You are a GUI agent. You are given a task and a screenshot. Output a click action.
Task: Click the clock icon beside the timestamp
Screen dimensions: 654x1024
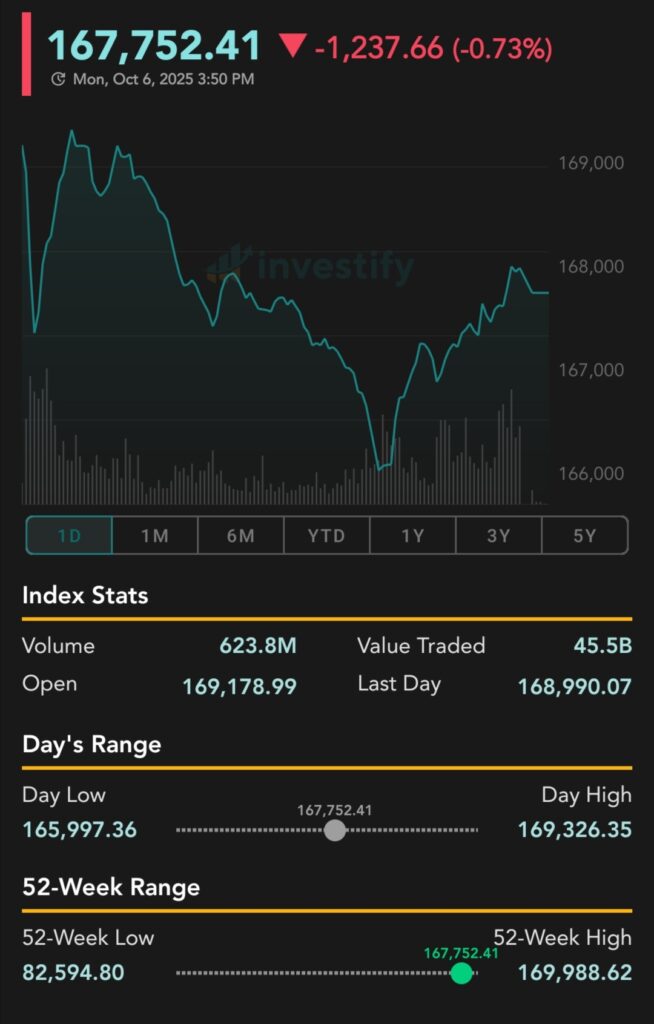pos(58,79)
